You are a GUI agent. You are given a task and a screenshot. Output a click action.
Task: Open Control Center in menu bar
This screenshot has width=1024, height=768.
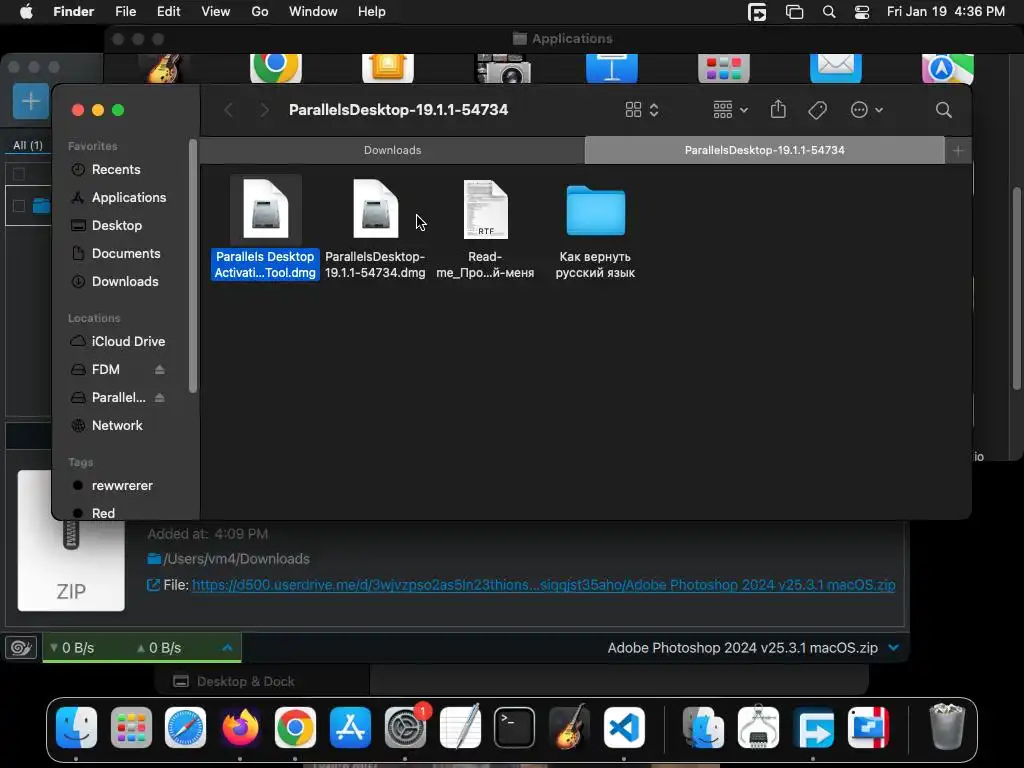pyautogui.click(x=862, y=12)
